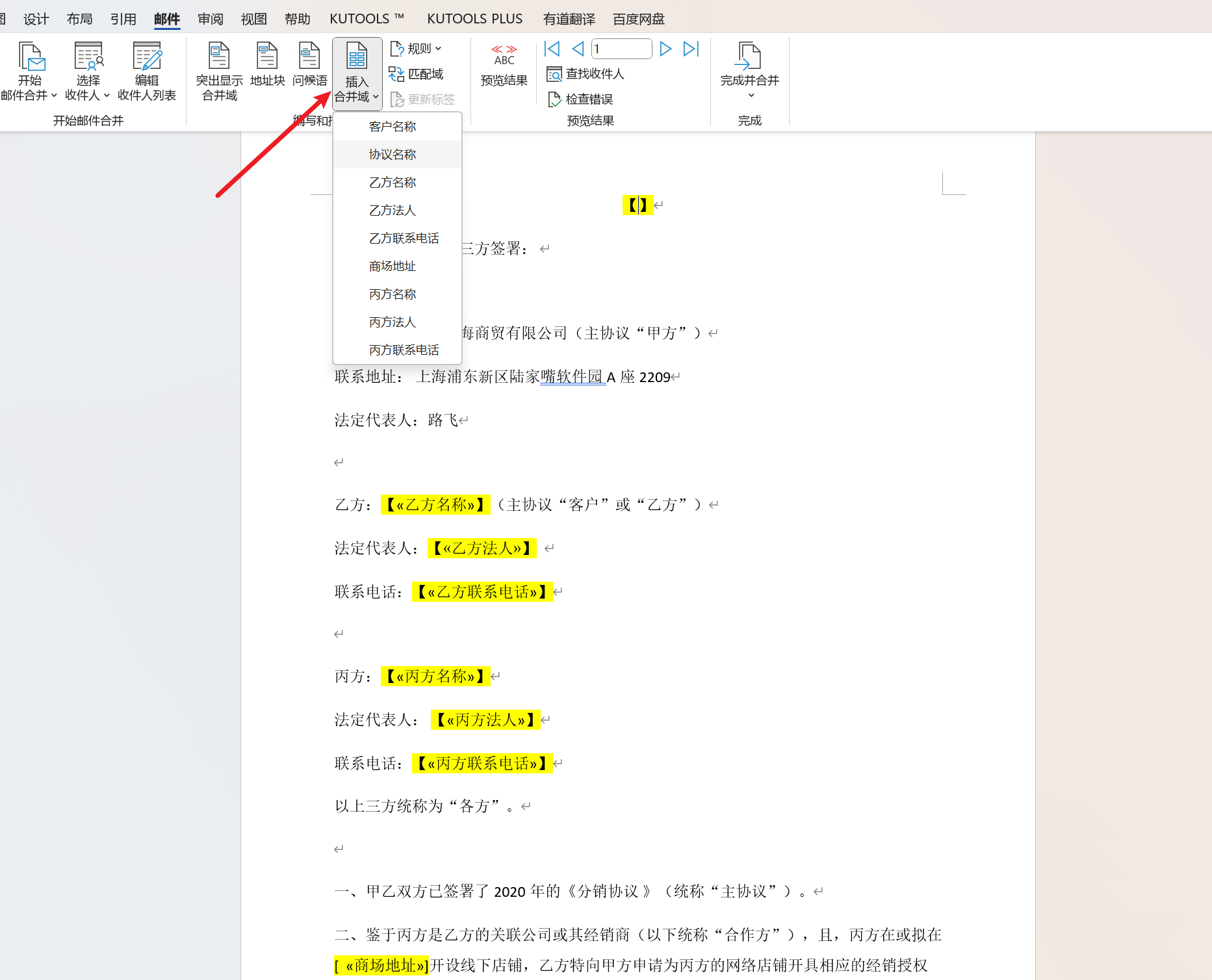Click the record number input field
This screenshot has height=980, width=1212.
point(621,49)
